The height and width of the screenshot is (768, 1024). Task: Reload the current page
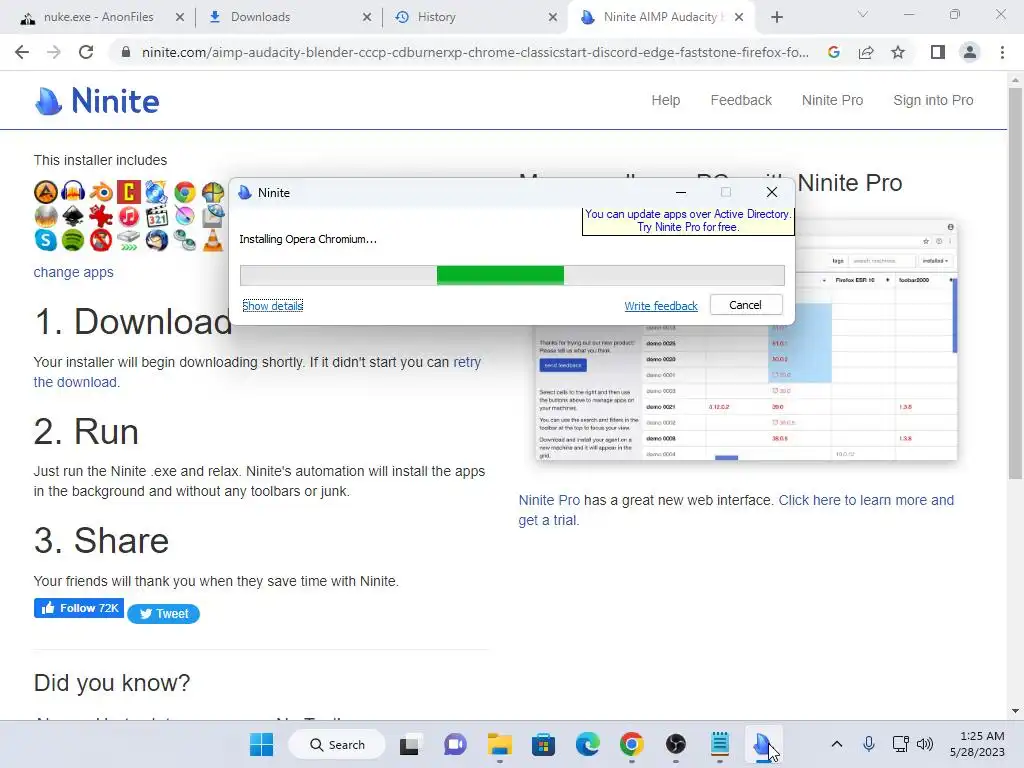pyautogui.click(x=86, y=52)
